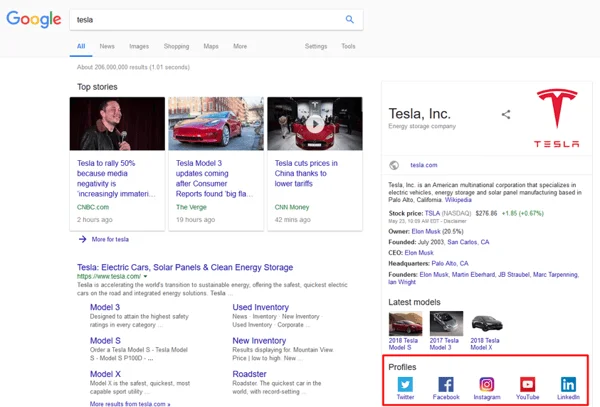Open Tesla's YouTube profile icon
The height and width of the screenshot is (407, 600).
pyautogui.click(x=527, y=384)
